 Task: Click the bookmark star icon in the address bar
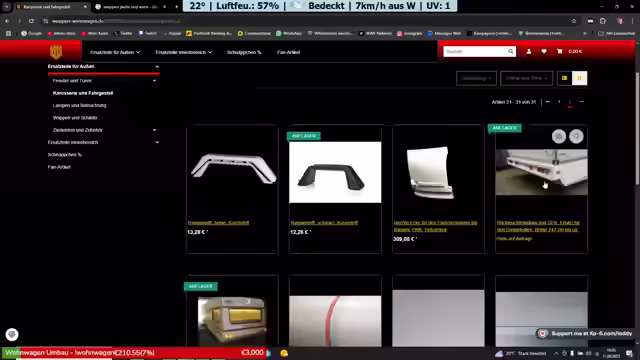[x=574, y=21]
